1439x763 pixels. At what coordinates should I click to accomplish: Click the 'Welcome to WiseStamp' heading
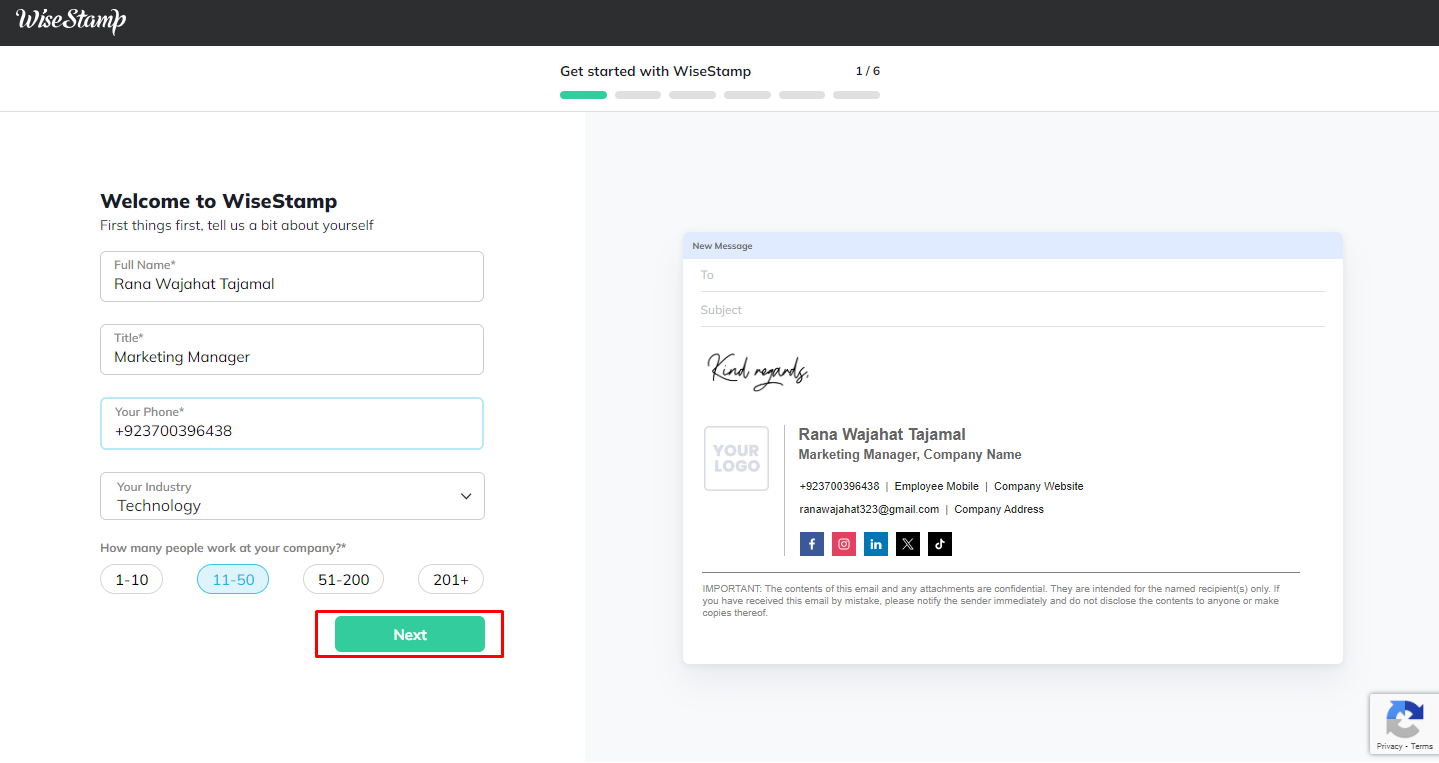click(x=219, y=201)
